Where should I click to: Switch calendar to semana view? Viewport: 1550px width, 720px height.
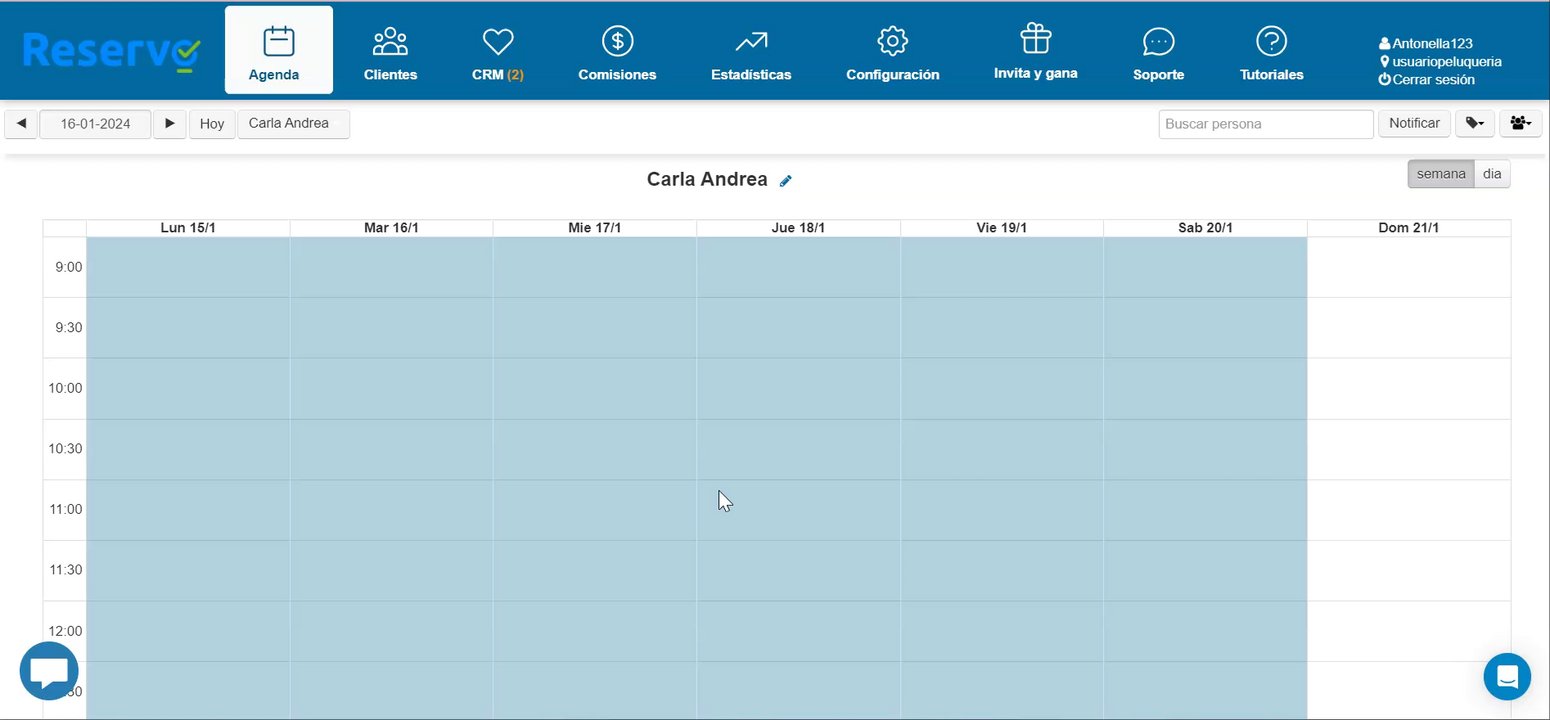(1440, 174)
